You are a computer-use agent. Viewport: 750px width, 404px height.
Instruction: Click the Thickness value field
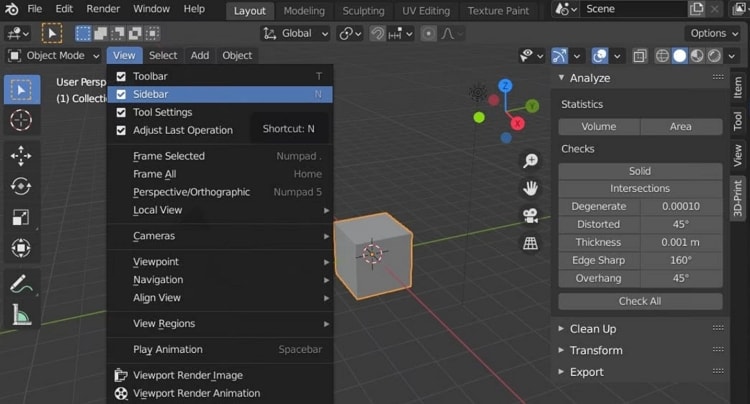(681, 242)
